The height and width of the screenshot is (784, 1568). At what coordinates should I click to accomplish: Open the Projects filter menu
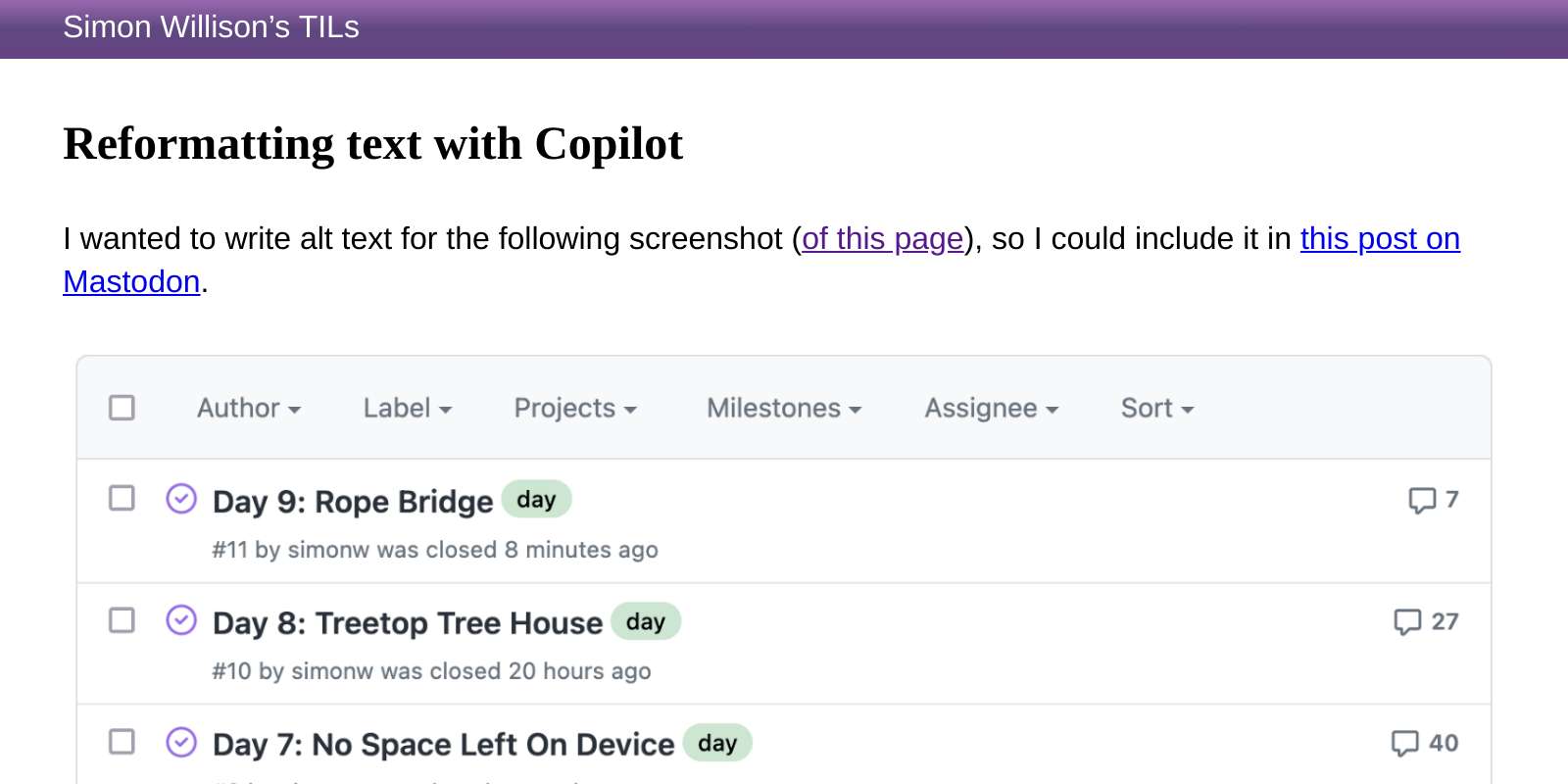click(574, 408)
